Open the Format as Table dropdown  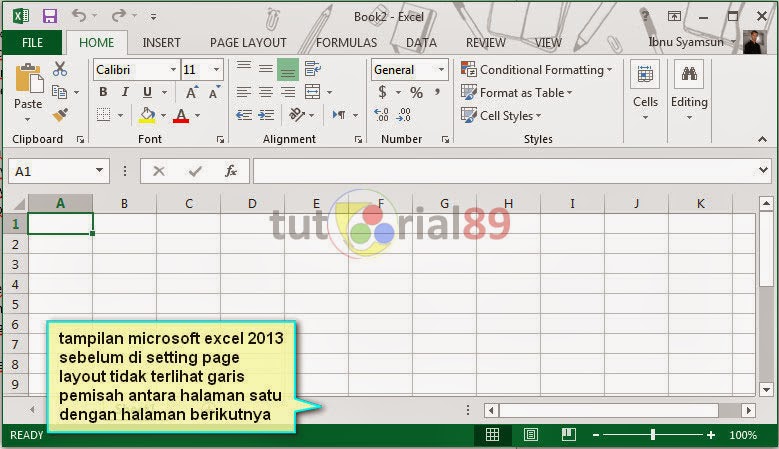pyautogui.click(x=517, y=92)
